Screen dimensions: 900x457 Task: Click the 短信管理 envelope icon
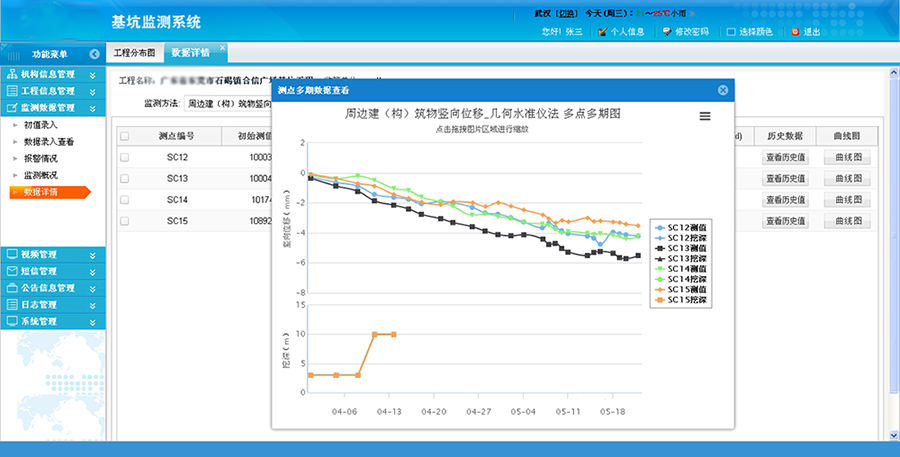tap(12, 271)
